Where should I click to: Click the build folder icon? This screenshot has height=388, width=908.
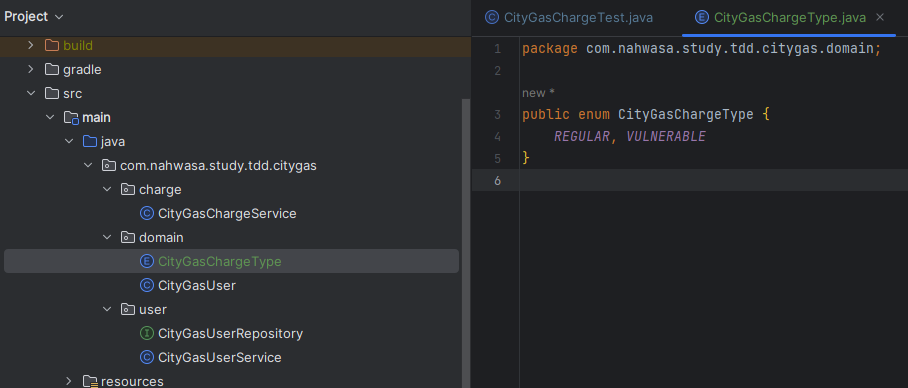(52, 45)
